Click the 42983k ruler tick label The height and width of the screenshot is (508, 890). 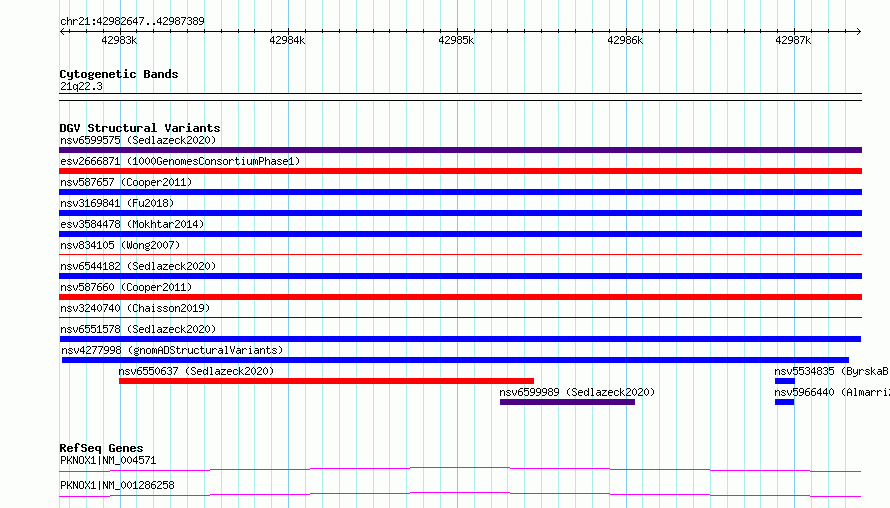[119, 40]
